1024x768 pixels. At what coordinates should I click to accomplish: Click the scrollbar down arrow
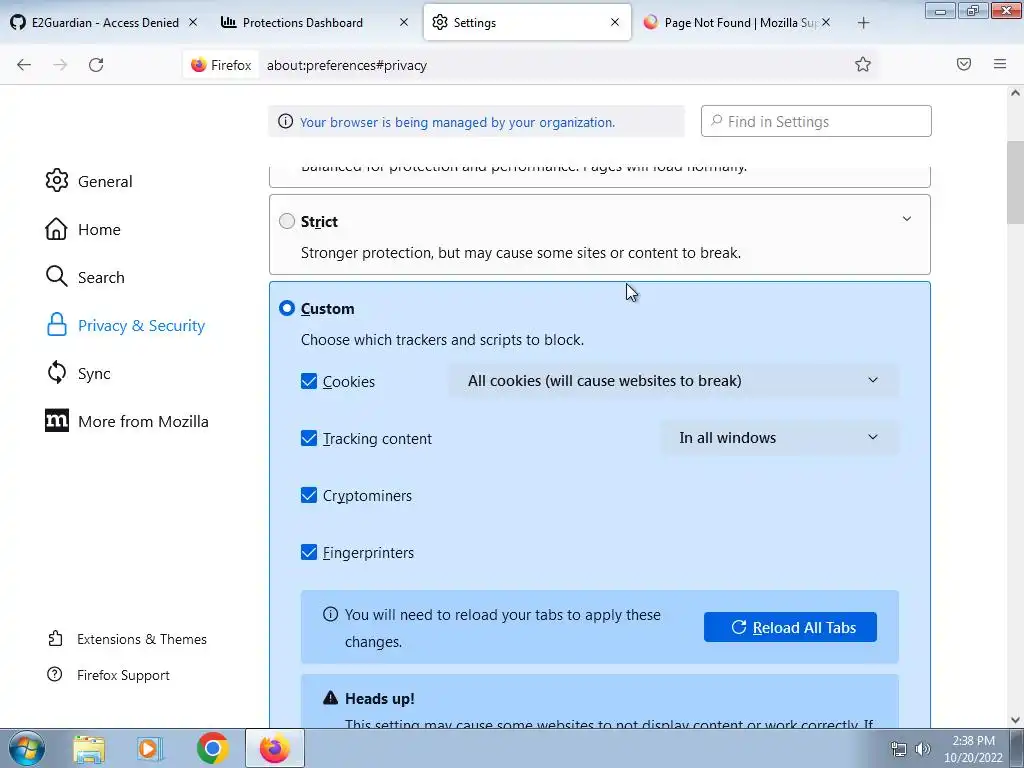point(1015,720)
